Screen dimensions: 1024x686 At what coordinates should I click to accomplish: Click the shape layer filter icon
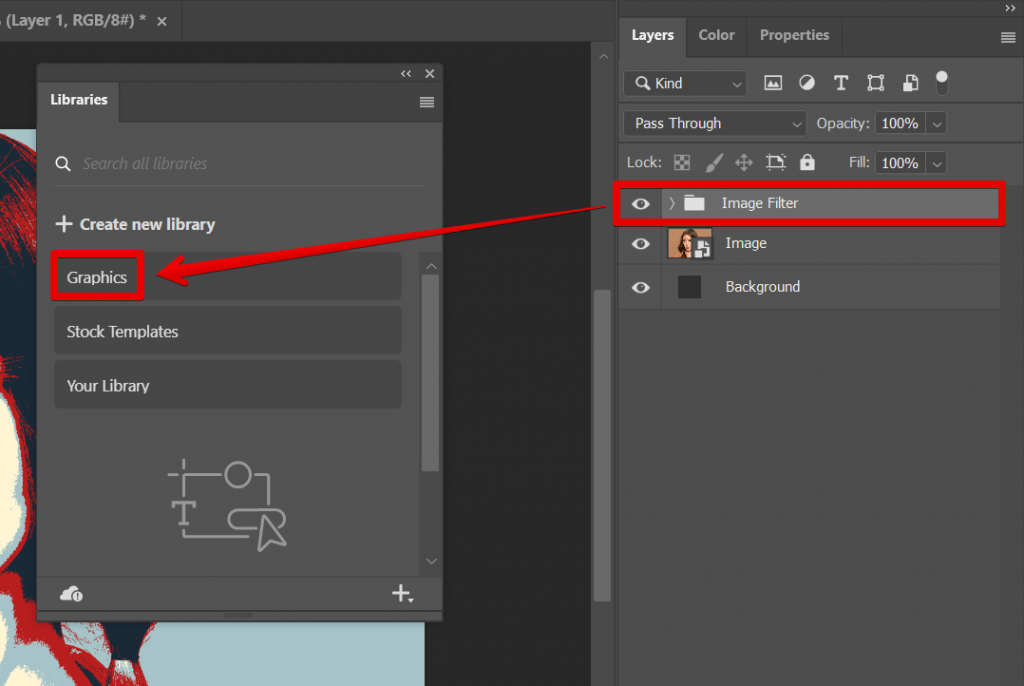[x=876, y=83]
